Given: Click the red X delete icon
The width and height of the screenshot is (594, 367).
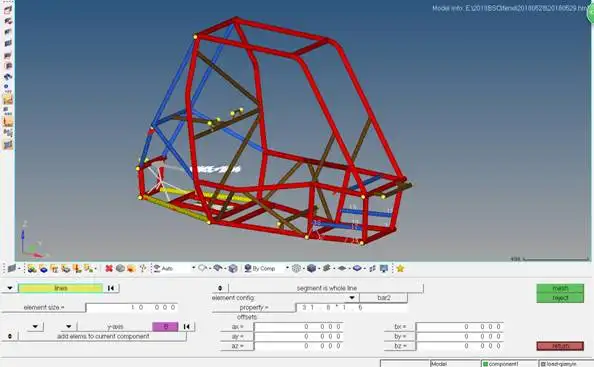Looking at the screenshot, I should [109, 269].
